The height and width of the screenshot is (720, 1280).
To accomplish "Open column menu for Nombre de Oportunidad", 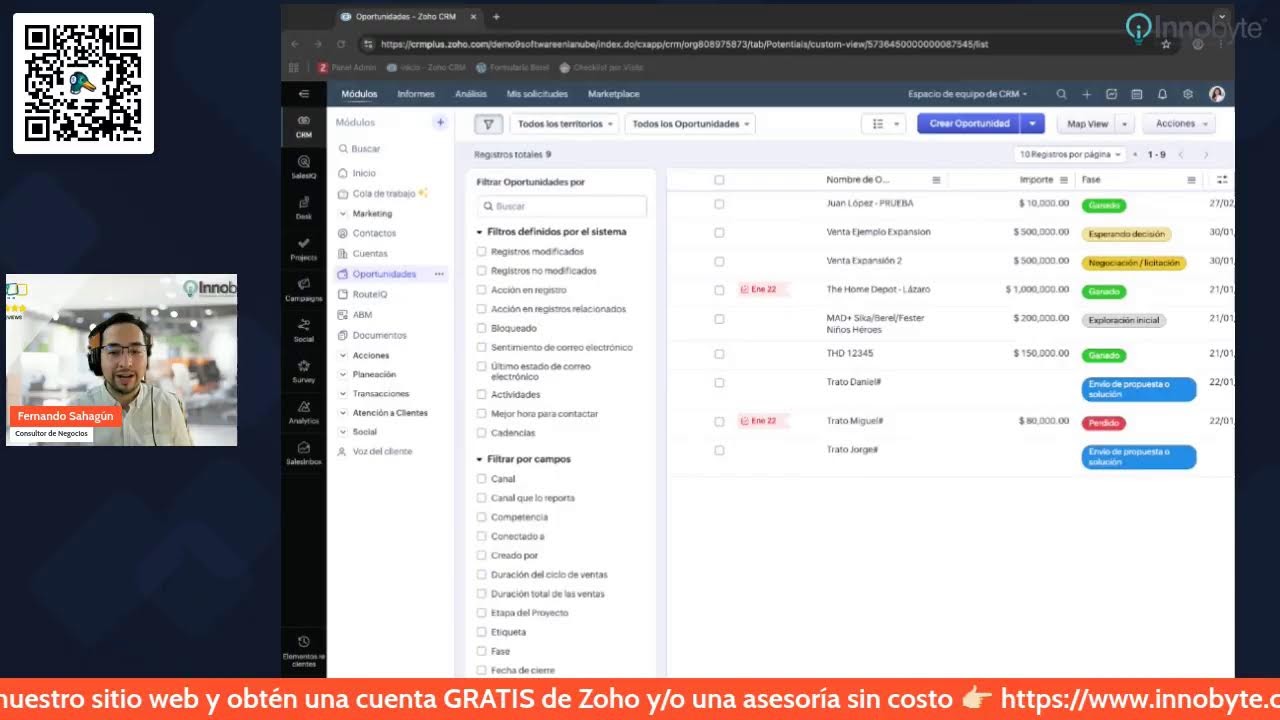I will [936, 180].
